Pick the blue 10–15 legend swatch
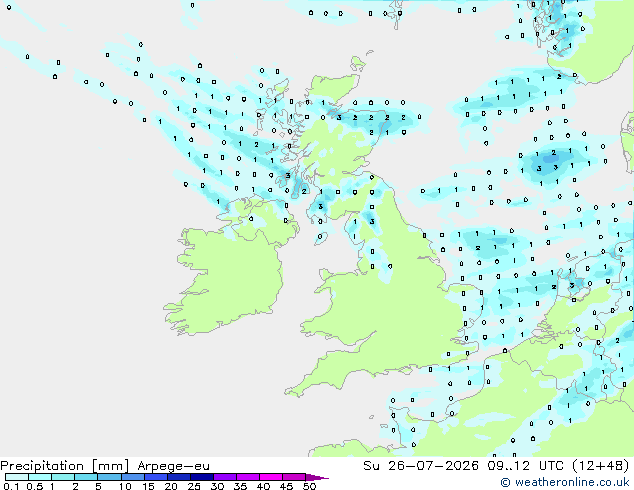The width and height of the screenshot is (634, 490). point(133,477)
